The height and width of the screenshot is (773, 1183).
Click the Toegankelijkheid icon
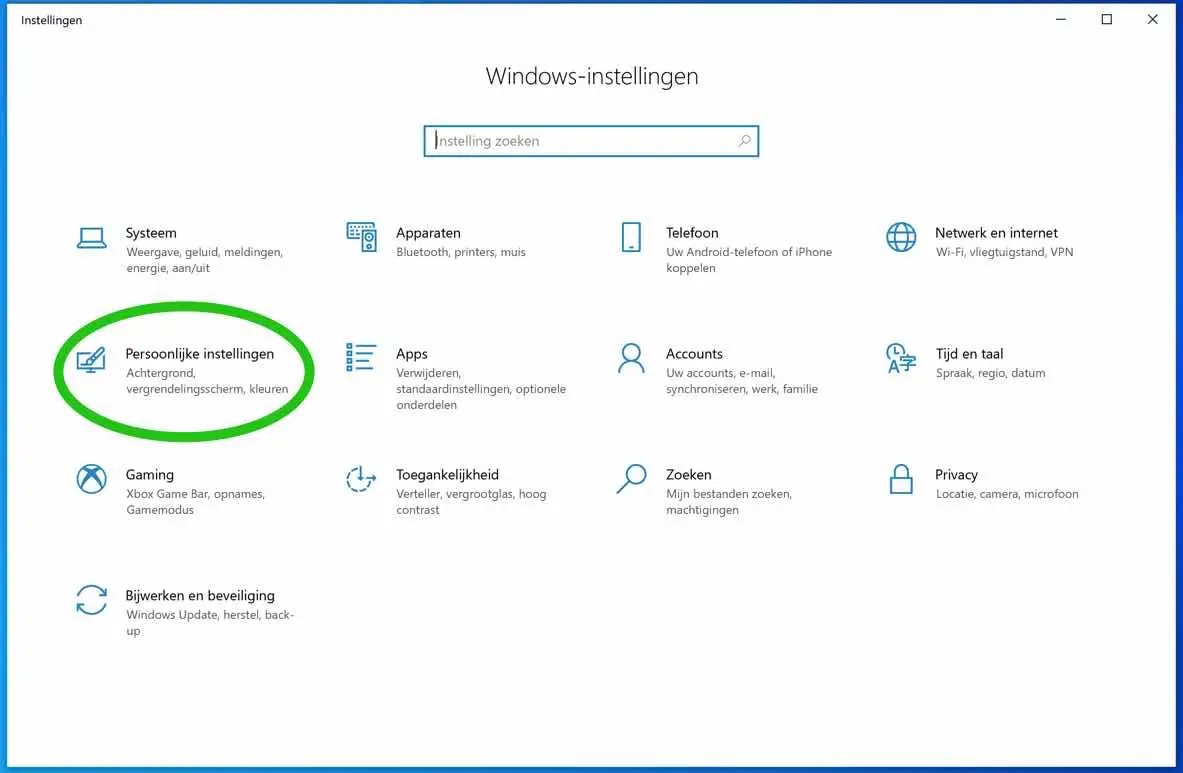[x=361, y=479]
